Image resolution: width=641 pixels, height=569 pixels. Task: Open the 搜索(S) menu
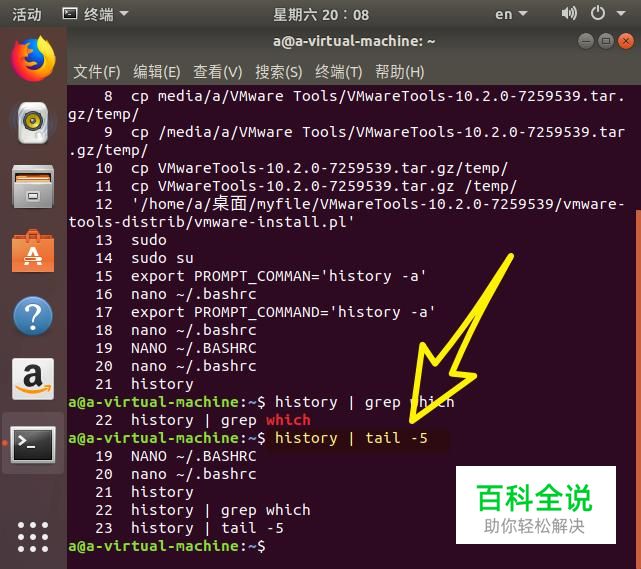(279, 72)
